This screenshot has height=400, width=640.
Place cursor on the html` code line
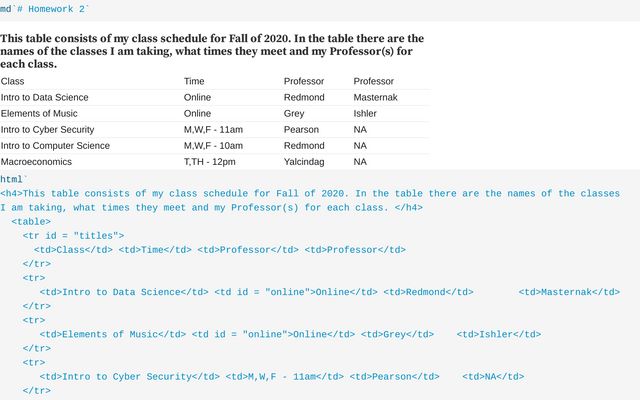pos(14,179)
